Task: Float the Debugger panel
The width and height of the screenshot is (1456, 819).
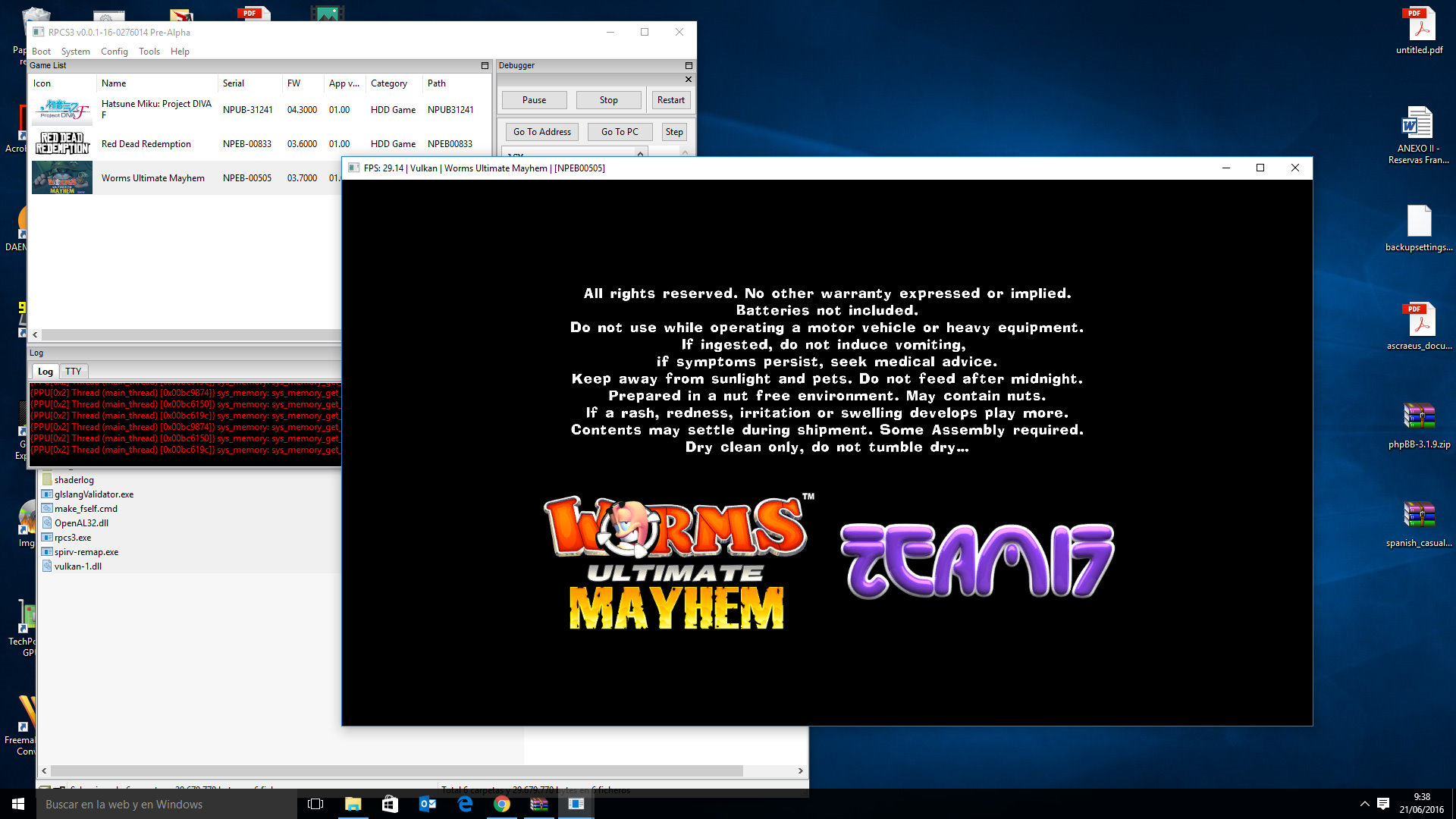Action: [x=689, y=66]
